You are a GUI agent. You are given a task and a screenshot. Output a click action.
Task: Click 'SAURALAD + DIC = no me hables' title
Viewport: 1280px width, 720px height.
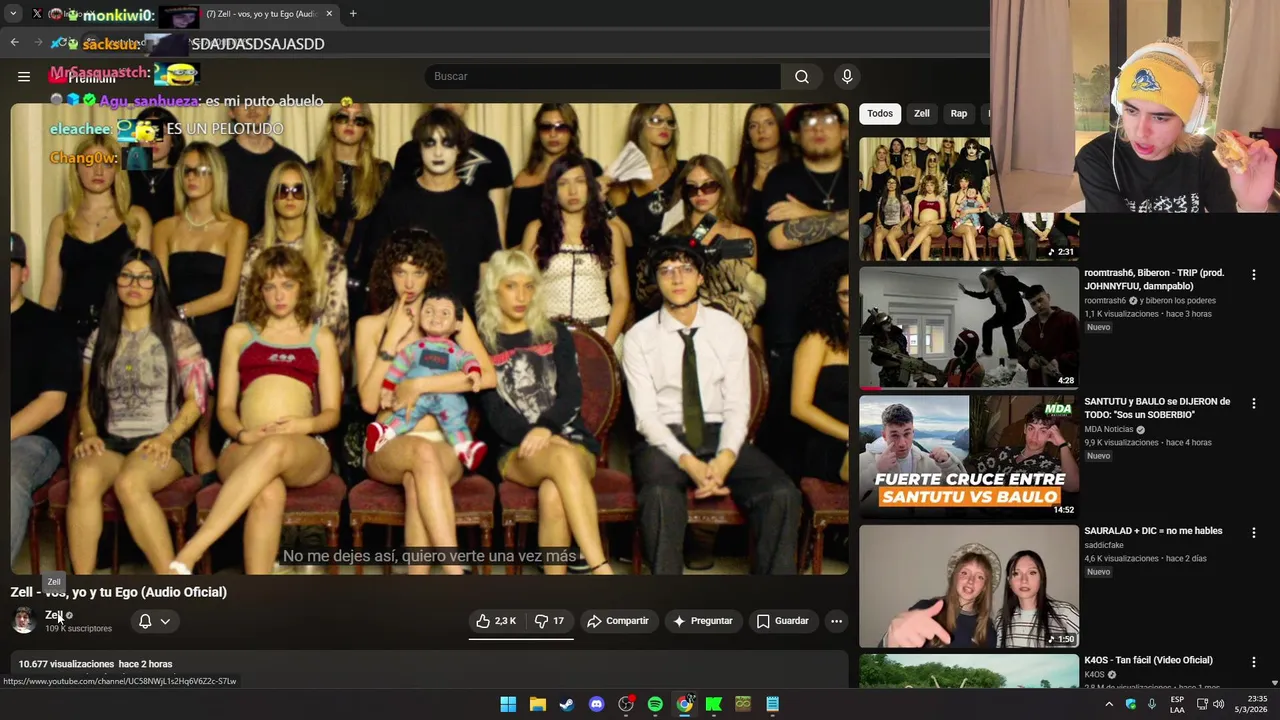pos(1154,531)
